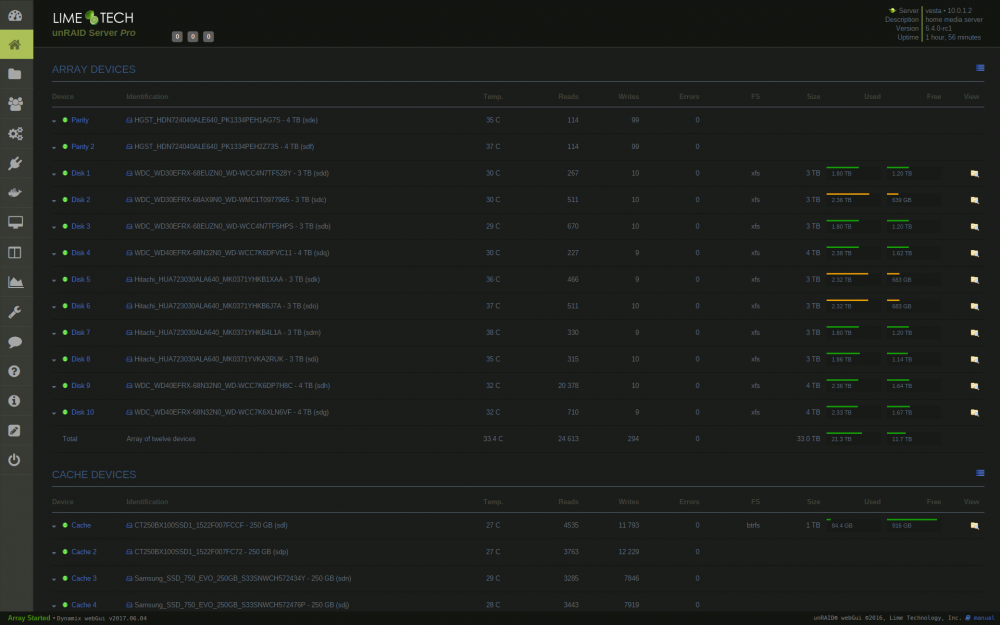Open the VMs monitor icon in sidebar

click(x=15, y=222)
